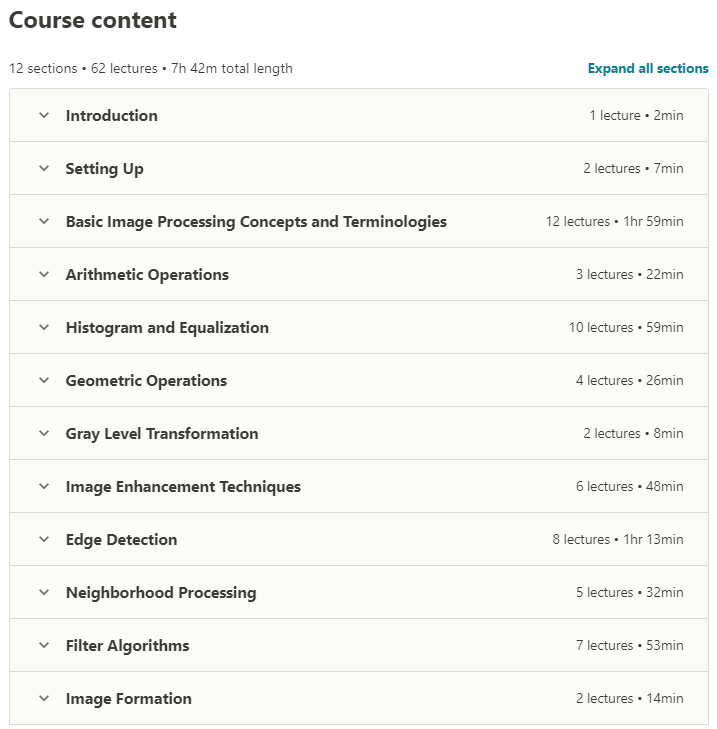Image resolution: width=717 pixels, height=729 pixels.
Task: Expand the Introduction section chevron
Action: (44, 115)
